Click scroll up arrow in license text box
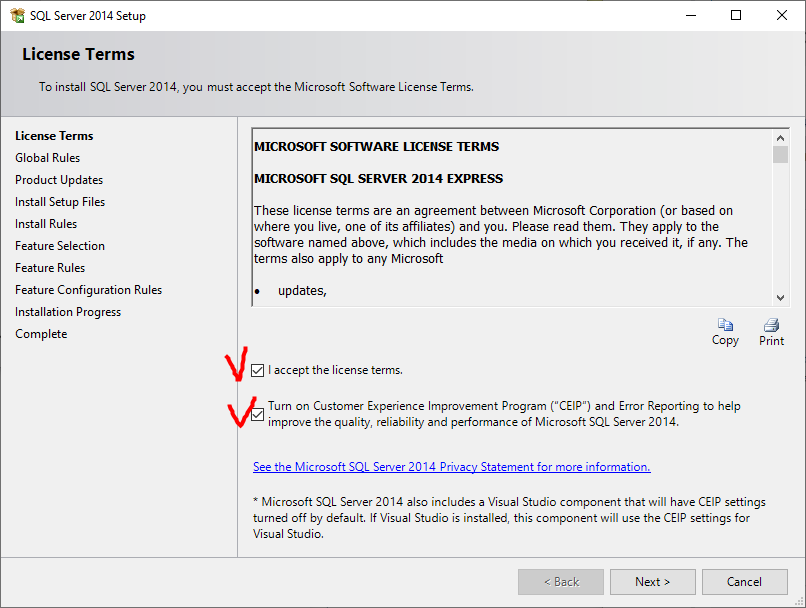The height and width of the screenshot is (608, 806). pos(780,138)
